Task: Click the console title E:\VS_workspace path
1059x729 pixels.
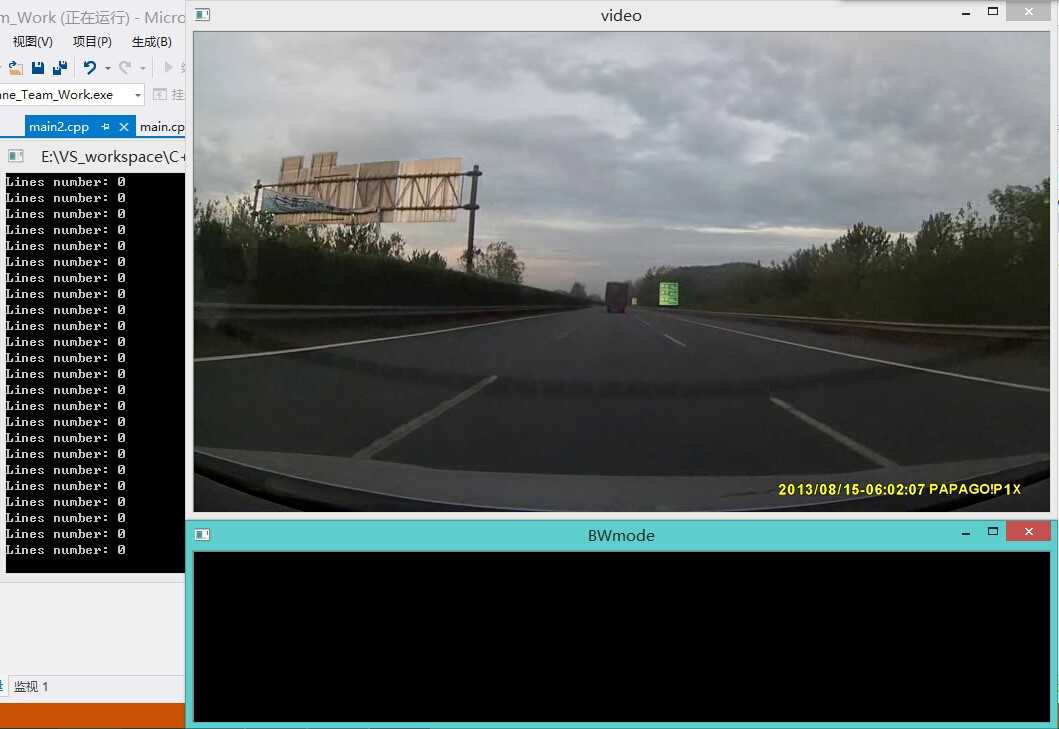Action: pos(113,157)
